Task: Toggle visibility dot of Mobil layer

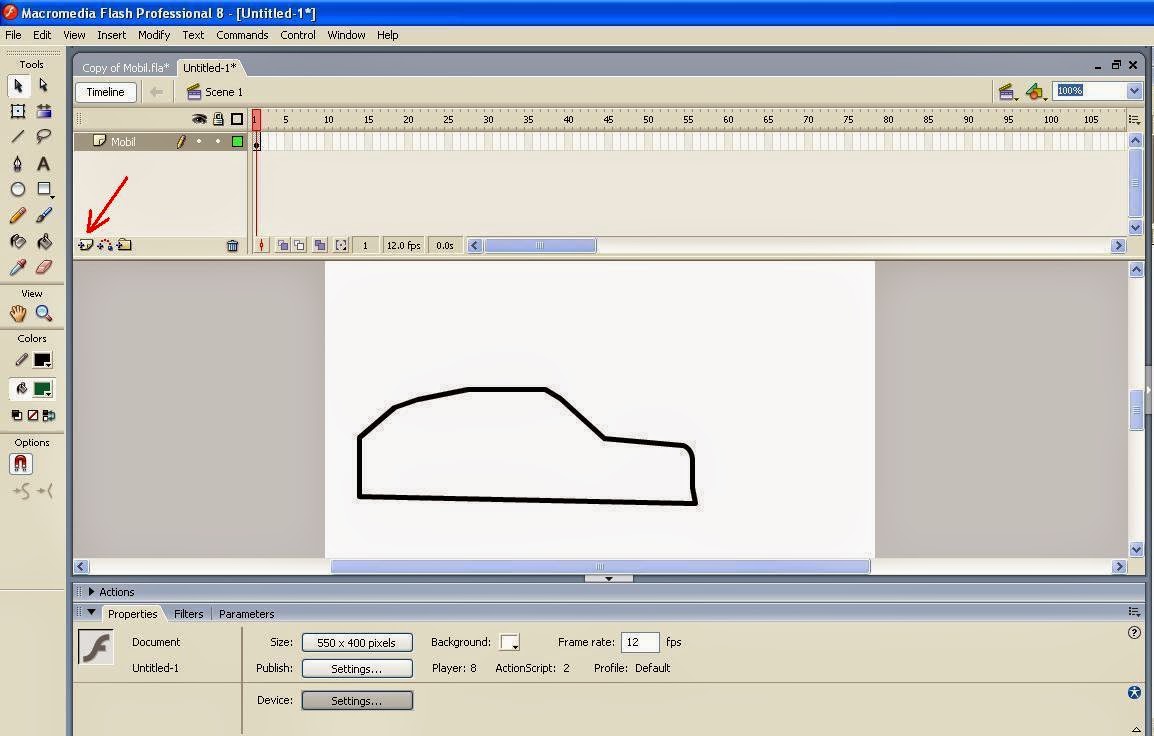Action: click(x=199, y=141)
